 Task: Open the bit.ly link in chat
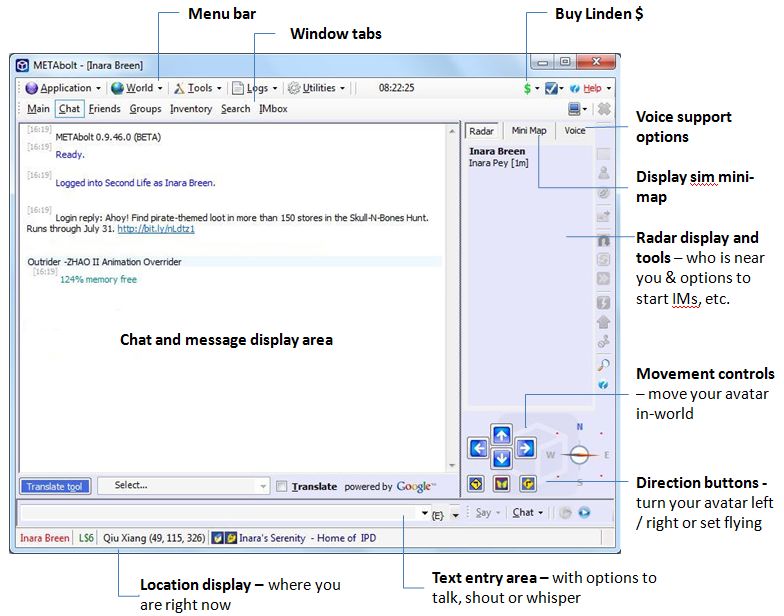click(x=155, y=229)
